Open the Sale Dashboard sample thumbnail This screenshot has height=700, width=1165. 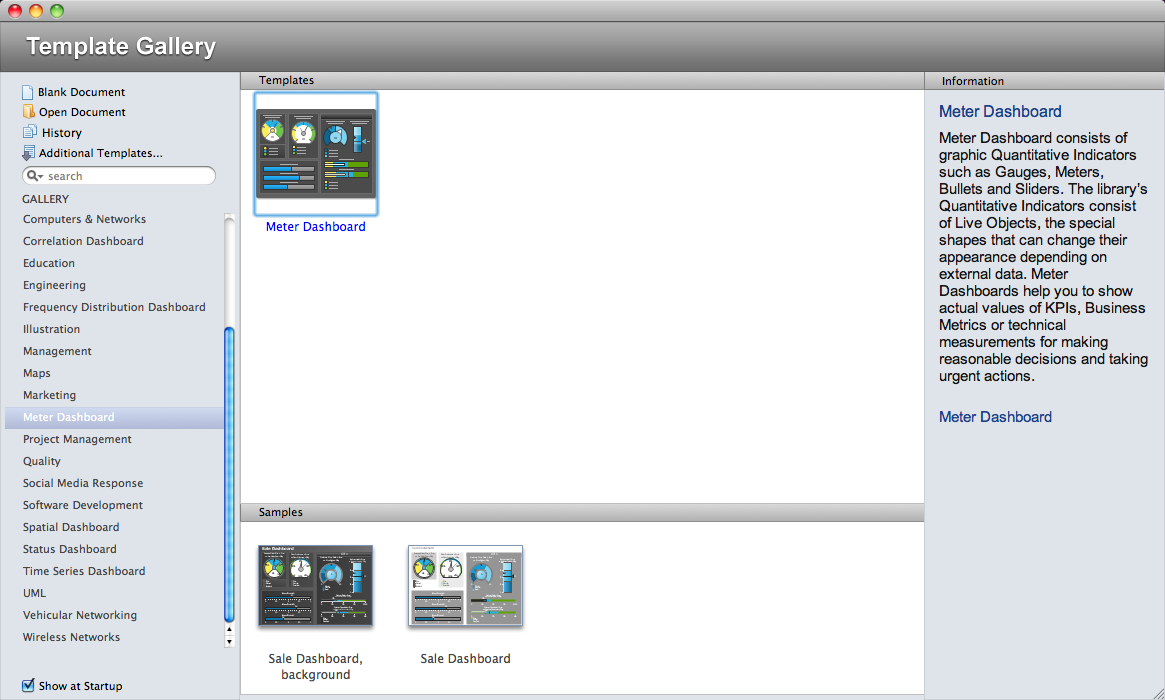click(465, 586)
